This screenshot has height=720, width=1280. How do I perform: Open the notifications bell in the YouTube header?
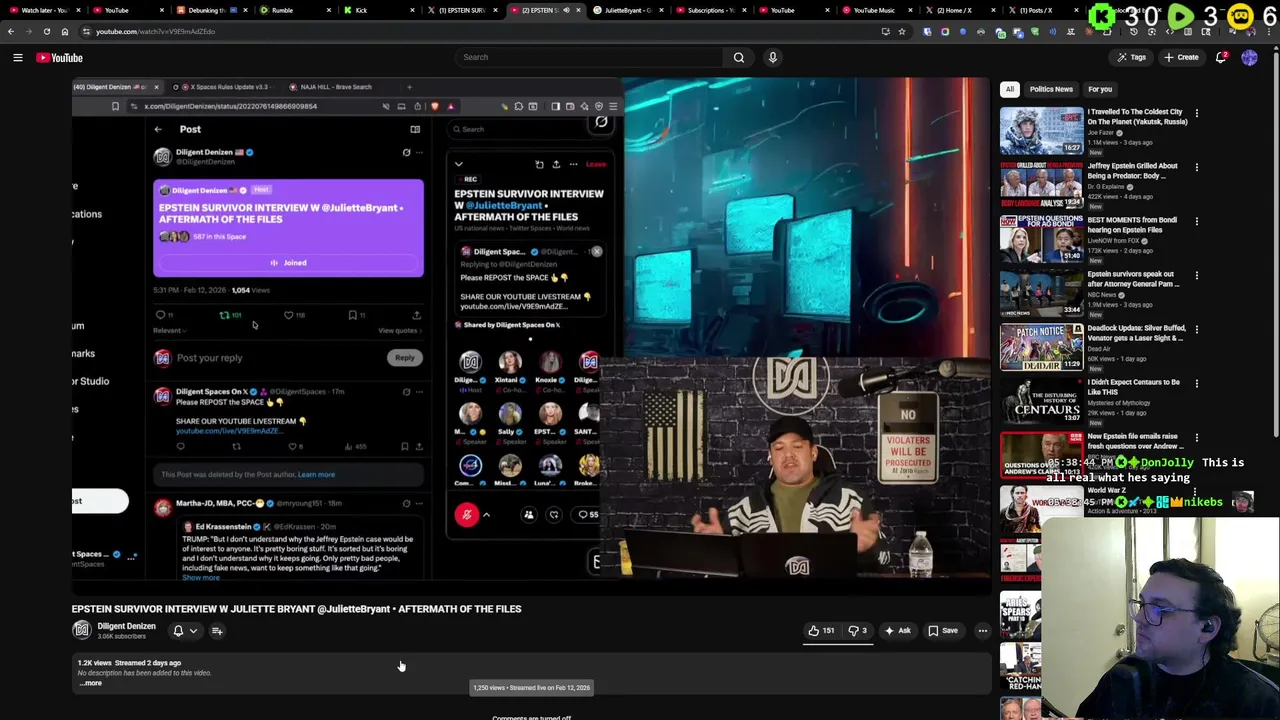click(x=1221, y=57)
